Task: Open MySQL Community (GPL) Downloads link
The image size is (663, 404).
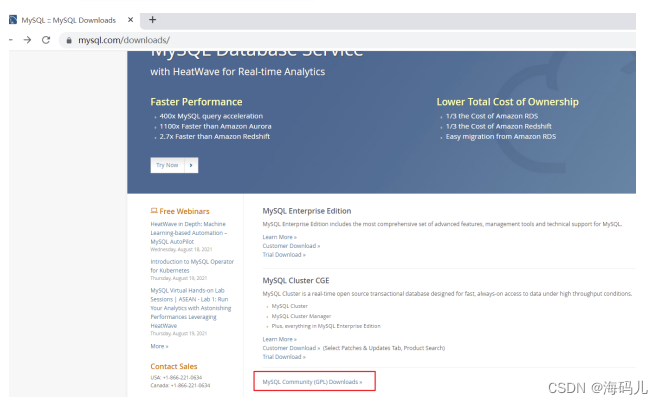Action: click(x=312, y=382)
